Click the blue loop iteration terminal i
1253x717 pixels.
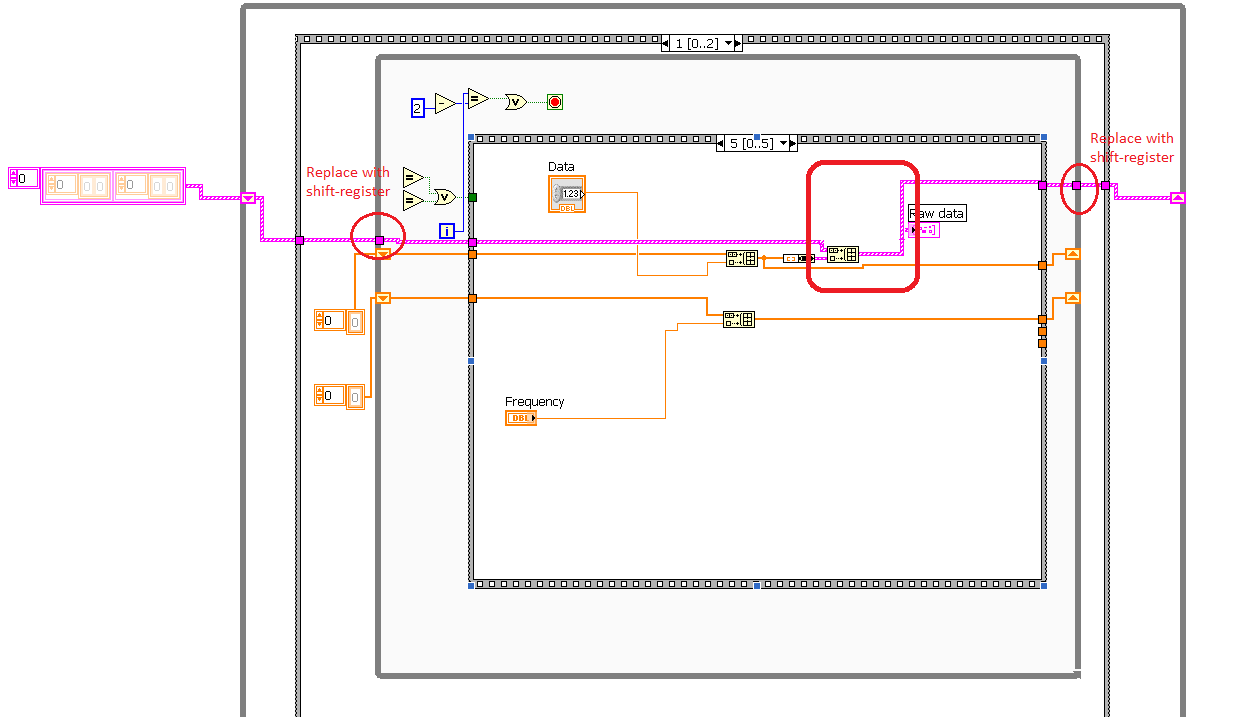click(x=448, y=231)
